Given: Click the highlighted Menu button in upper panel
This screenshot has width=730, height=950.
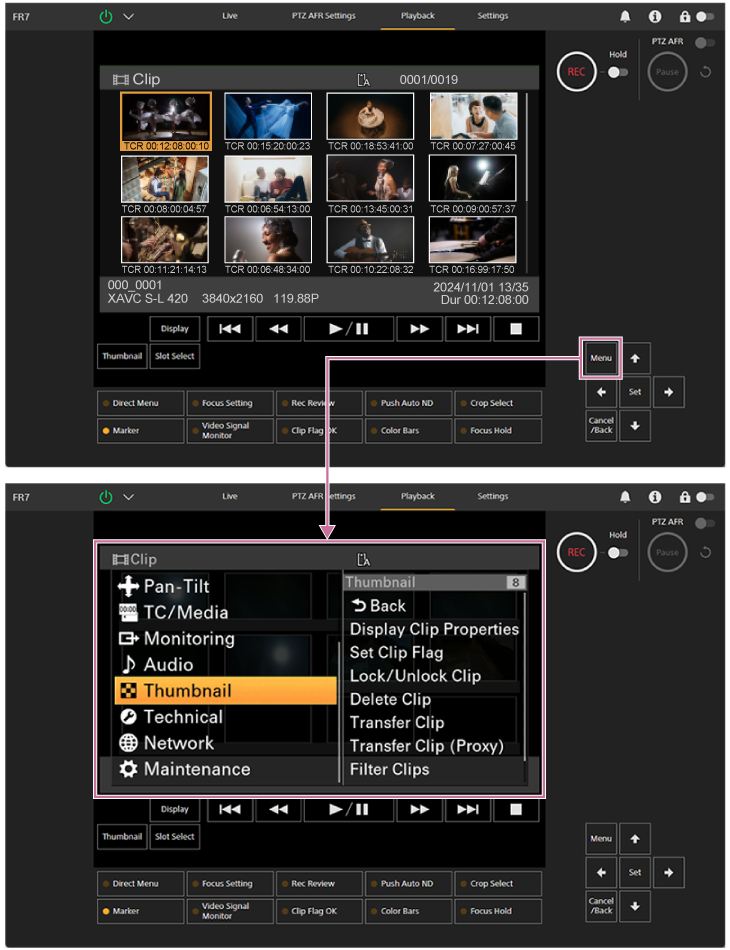Looking at the screenshot, I should click(x=601, y=357).
